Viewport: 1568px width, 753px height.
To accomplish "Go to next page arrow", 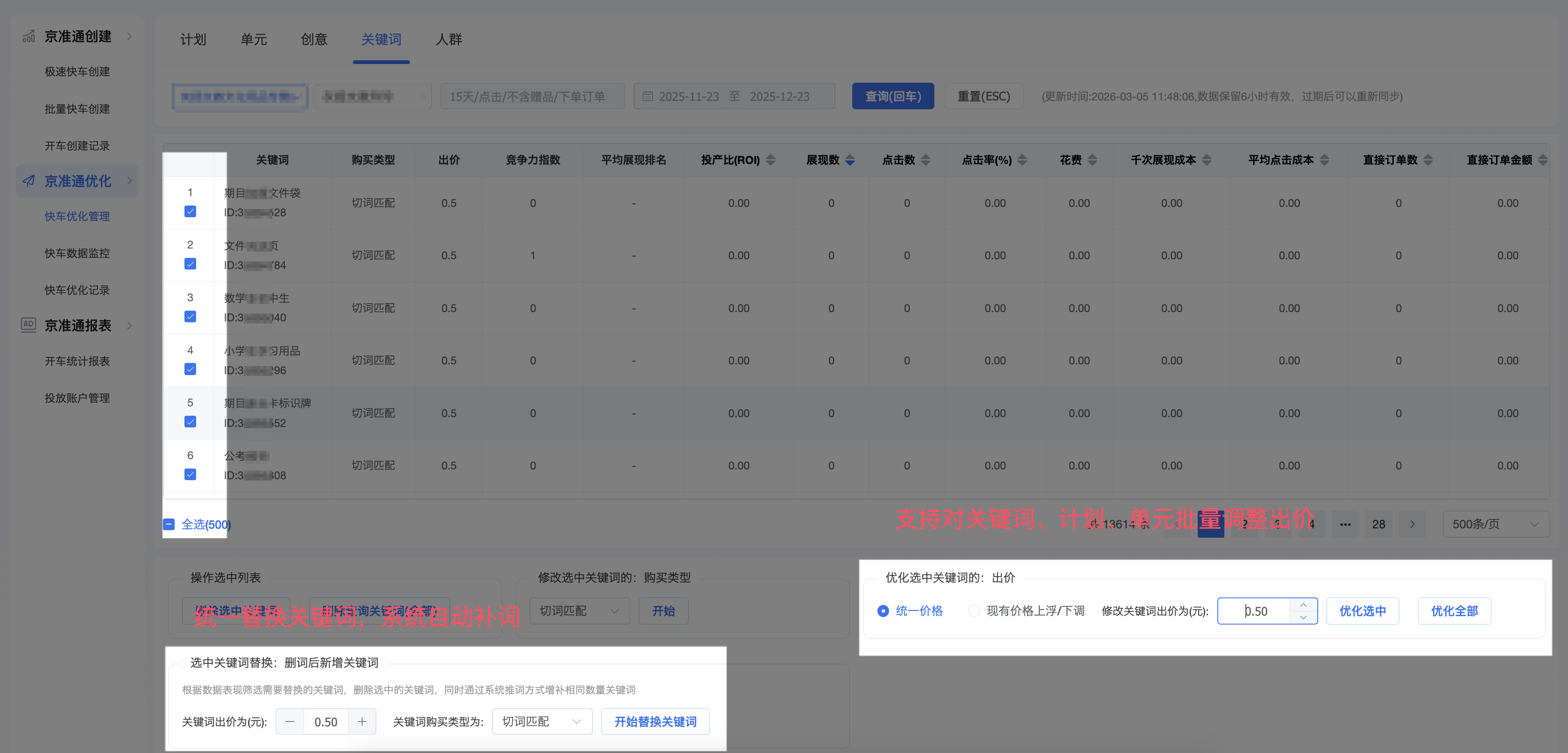I will click(1412, 524).
